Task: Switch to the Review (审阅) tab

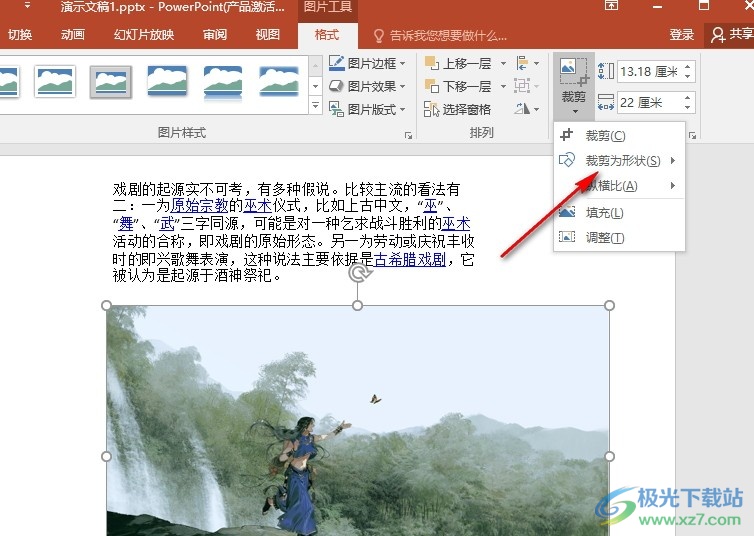Action: click(x=214, y=35)
